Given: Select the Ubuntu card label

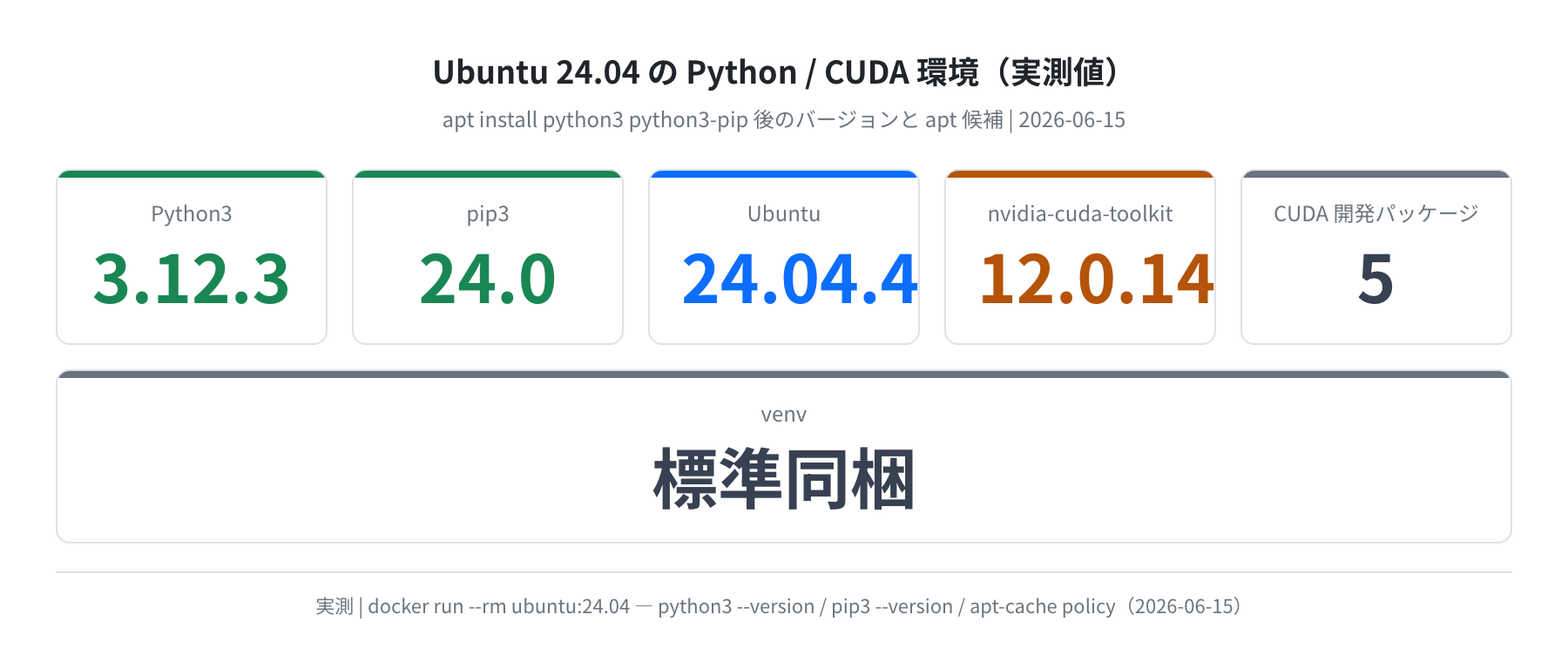Looking at the screenshot, I should (x=784, y=214).
